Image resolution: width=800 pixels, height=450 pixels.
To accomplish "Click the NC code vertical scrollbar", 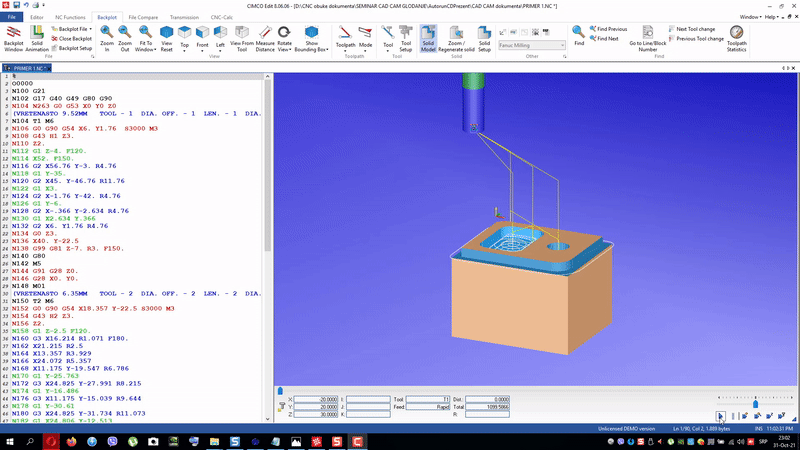I will (267, 247).
